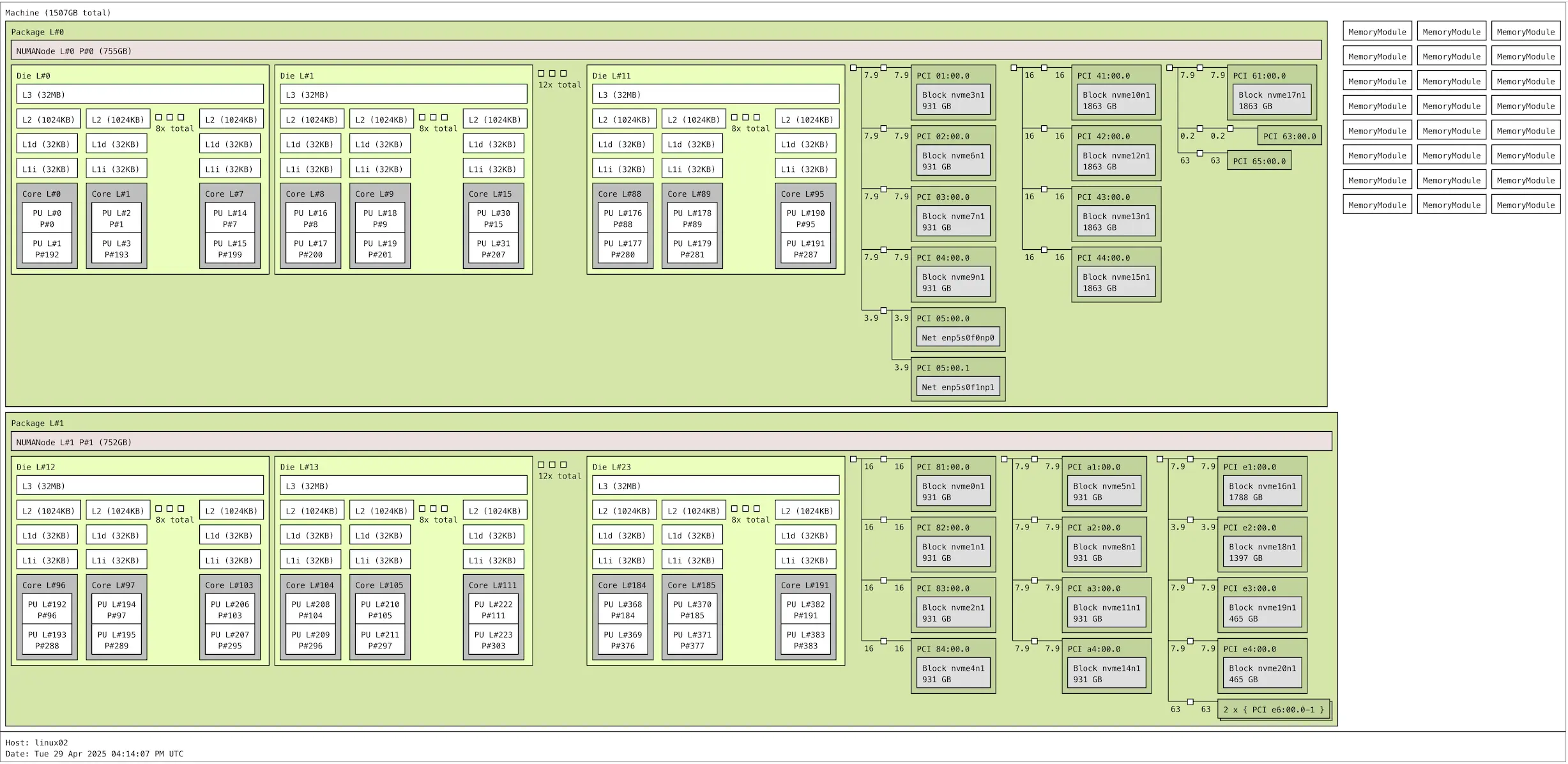Click the Core L#8 label
Screen dimensions: 1568x764
pyautogui.click(x=305, y=194)
